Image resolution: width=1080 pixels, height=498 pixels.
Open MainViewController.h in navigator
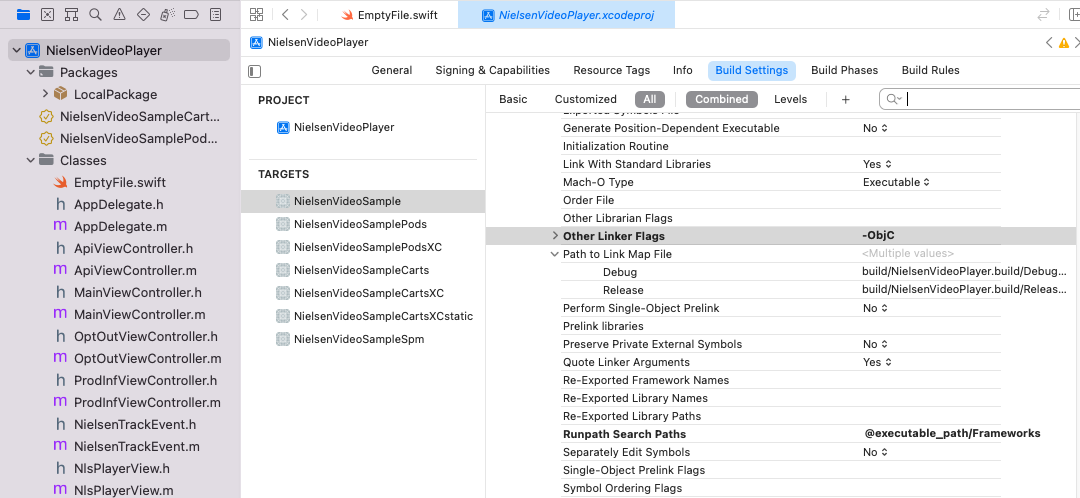tap(137, 293)
